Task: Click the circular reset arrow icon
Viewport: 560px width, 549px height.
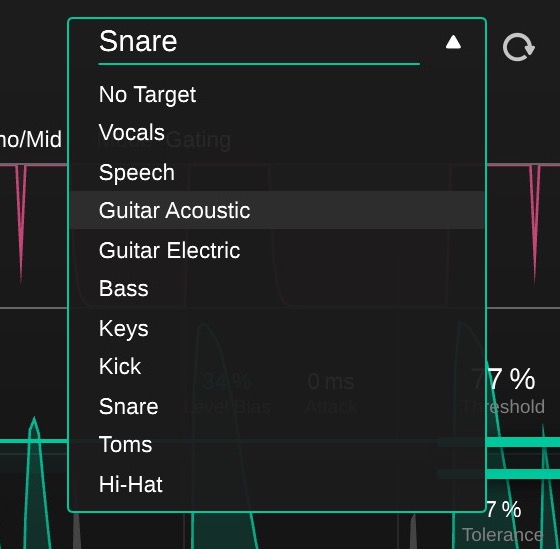Action: (519, 47)
